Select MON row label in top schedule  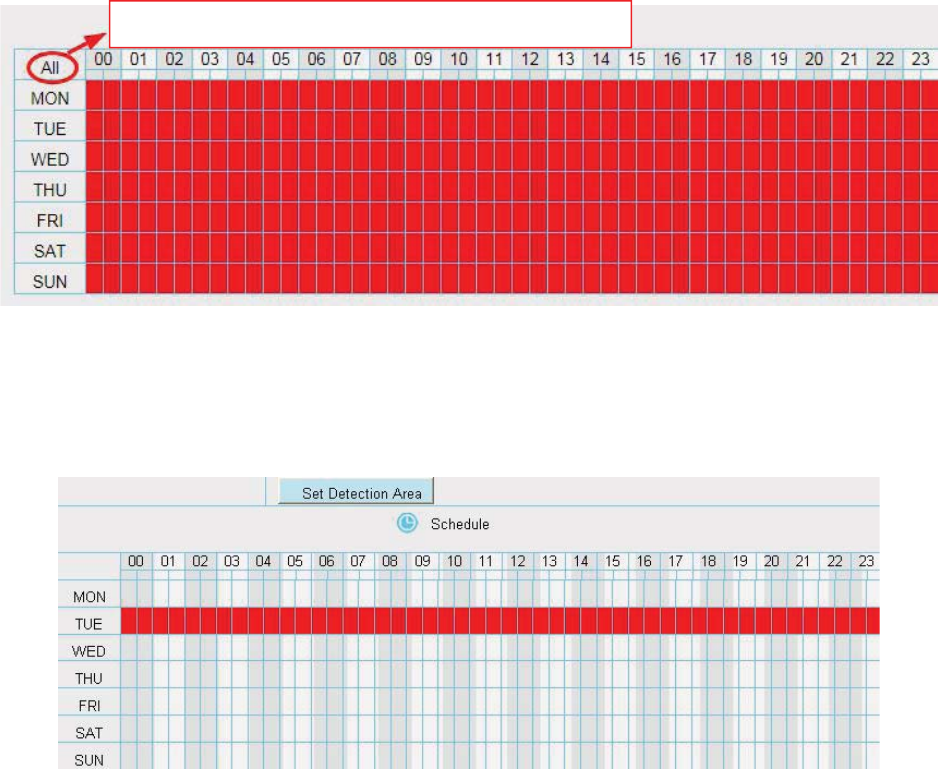50,99
